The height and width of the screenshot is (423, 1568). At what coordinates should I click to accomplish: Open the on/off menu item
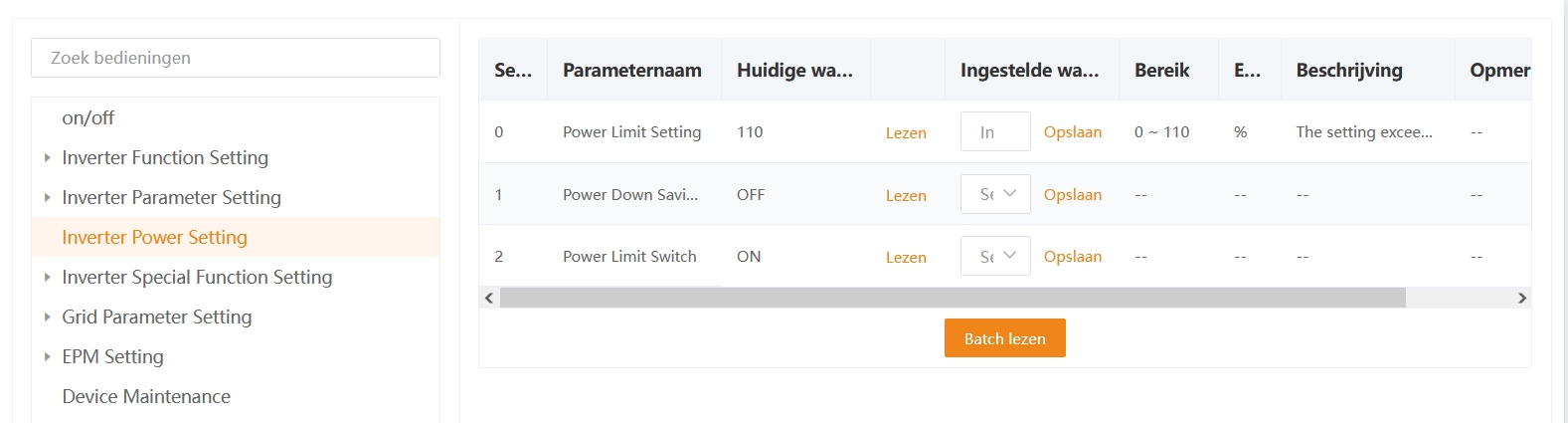[88, 117]
